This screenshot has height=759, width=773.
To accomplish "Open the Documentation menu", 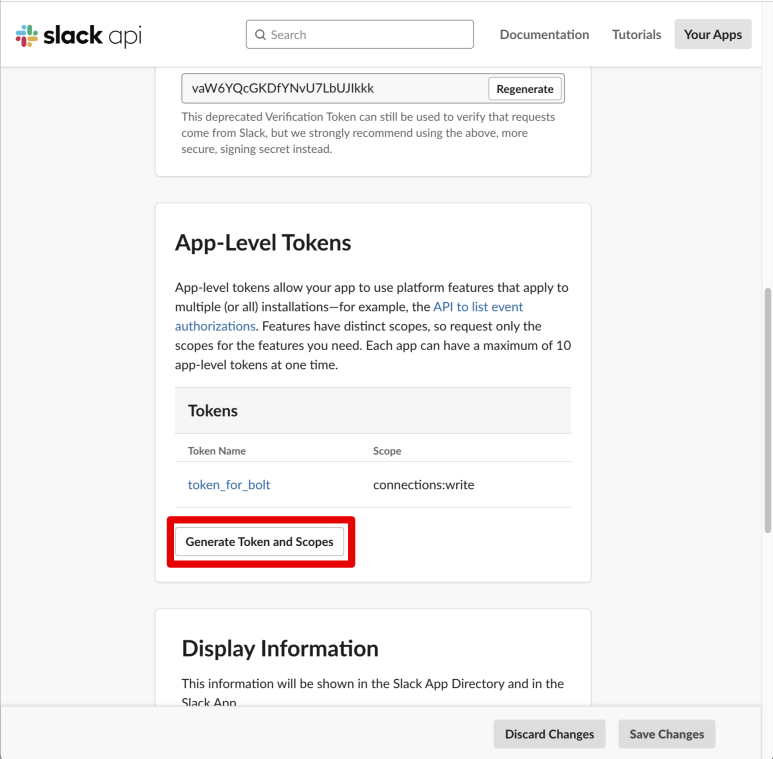I will click(544, 34).
